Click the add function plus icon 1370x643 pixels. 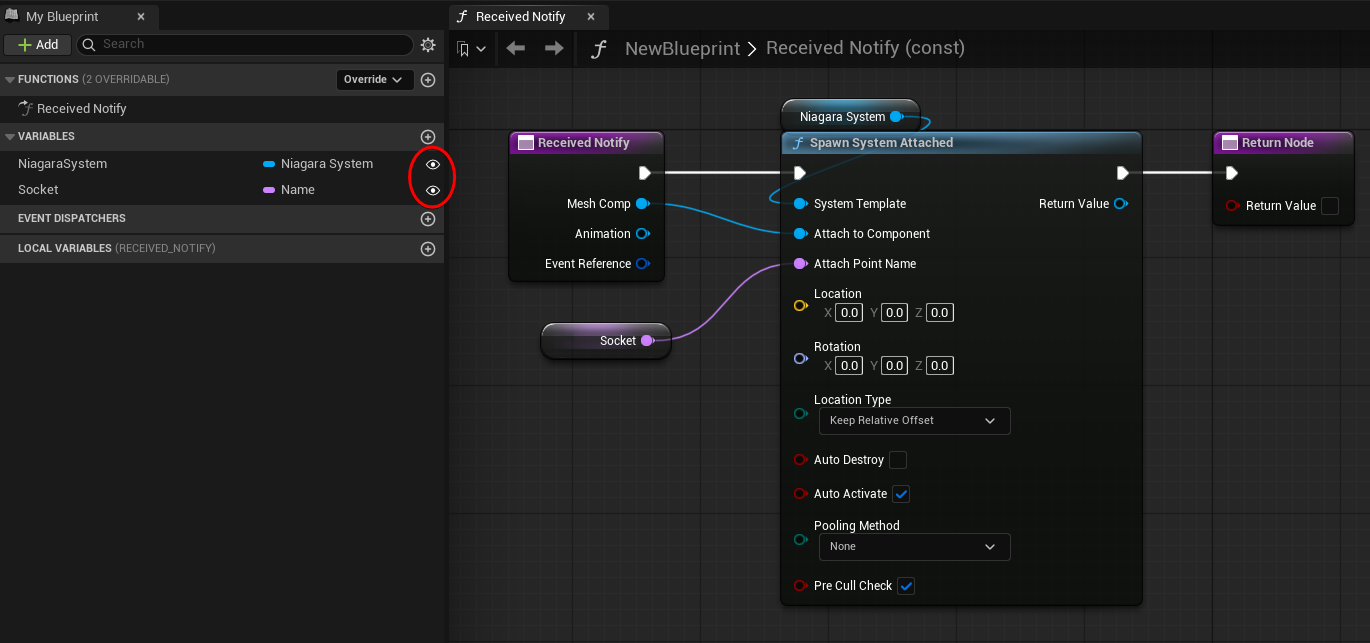pyautogui.click(x=428, y=80)
